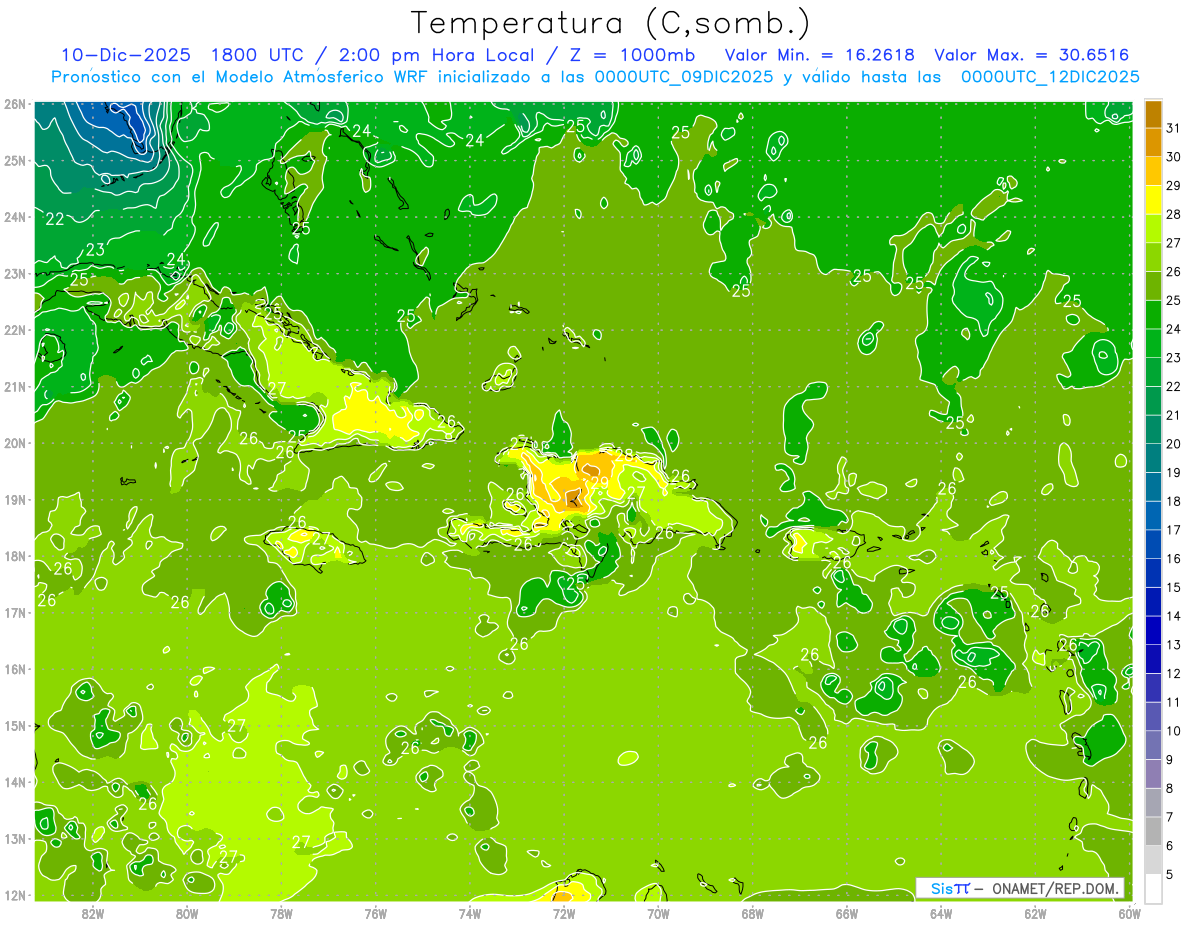Pick the amber swatch between legend 29 and 30
This screenshot has height=927, width=1200.
coord(1153,171)
